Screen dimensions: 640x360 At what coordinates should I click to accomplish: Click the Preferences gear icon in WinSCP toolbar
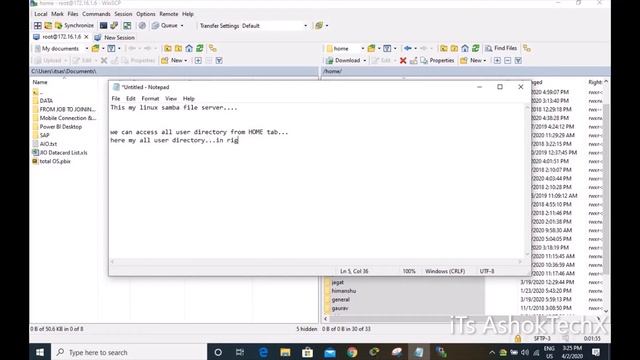point(142,25)
